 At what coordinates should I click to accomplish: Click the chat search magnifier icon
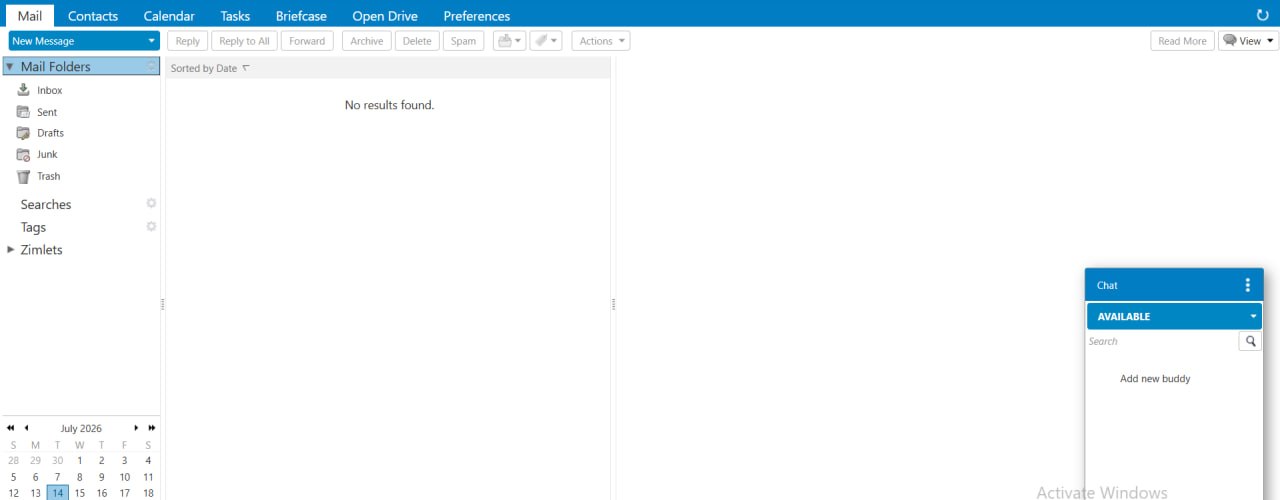pyautogui.click(x=1250, y=341)
